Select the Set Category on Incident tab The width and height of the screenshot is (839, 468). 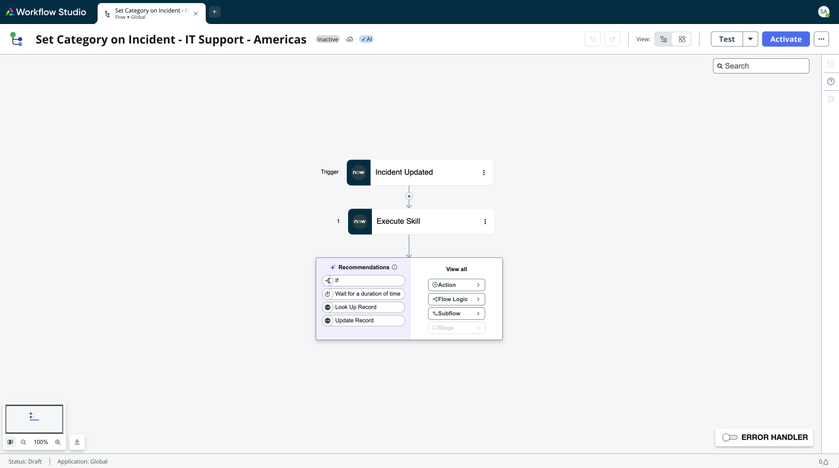click(151, 13)
